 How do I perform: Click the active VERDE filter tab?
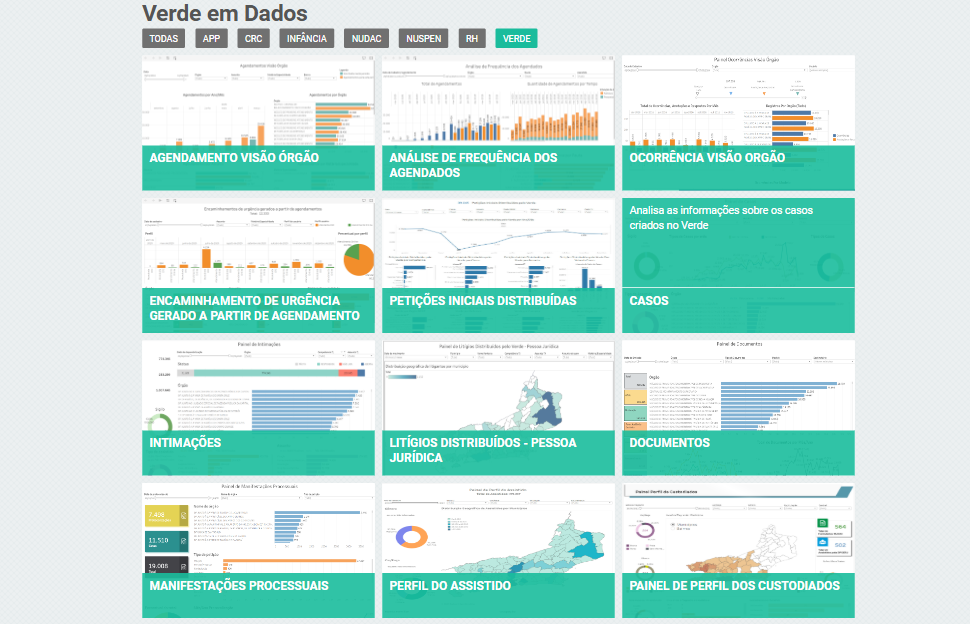(x=516, y=39)
